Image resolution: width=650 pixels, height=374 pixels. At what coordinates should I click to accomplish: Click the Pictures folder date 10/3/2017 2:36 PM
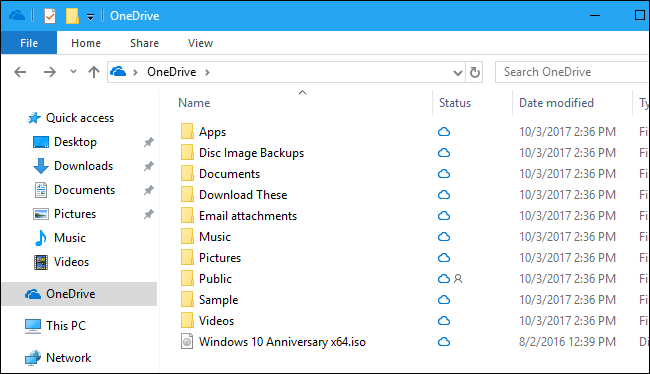[x=568, y=258]
